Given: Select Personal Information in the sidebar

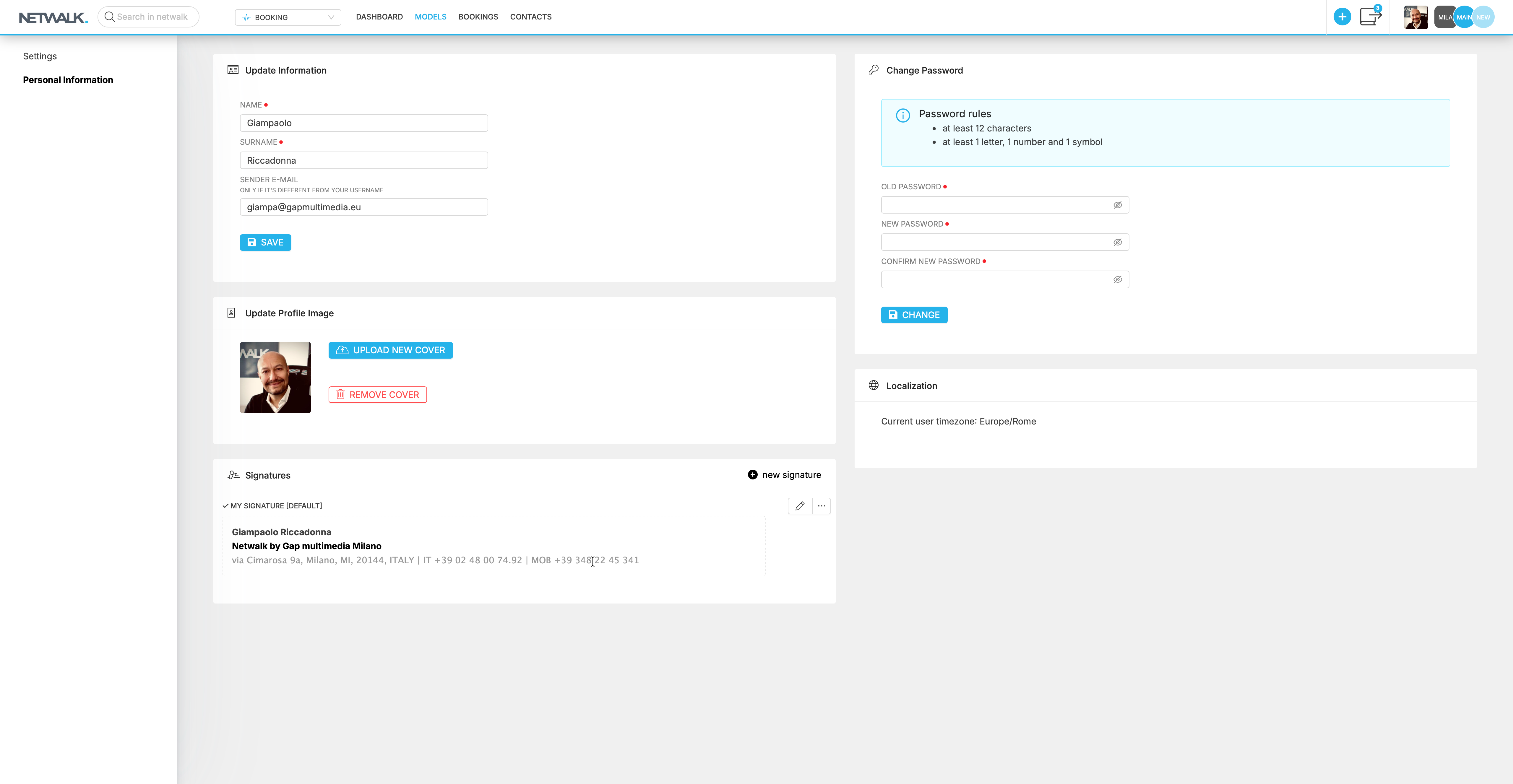Looking at the screenshot, I should 68,80.
